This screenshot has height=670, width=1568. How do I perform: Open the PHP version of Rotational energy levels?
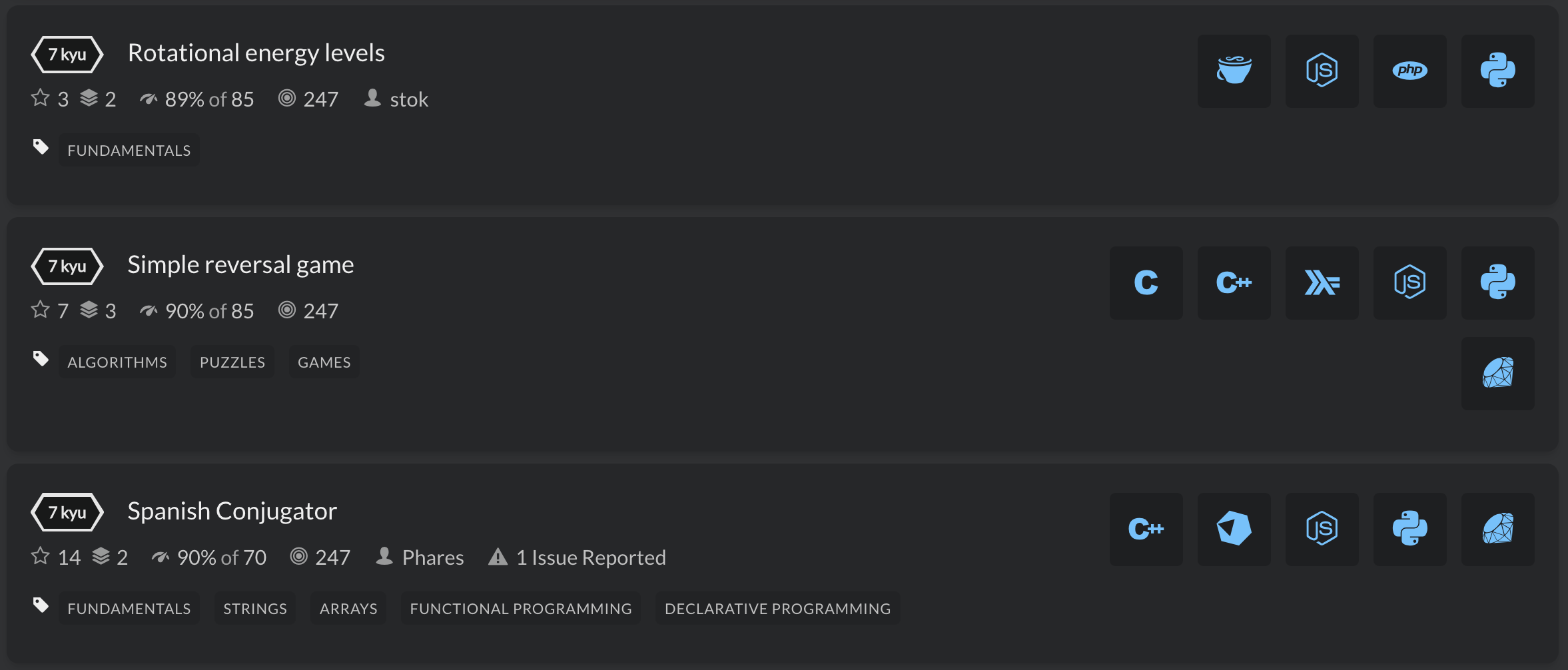[x=1410, y=71]
